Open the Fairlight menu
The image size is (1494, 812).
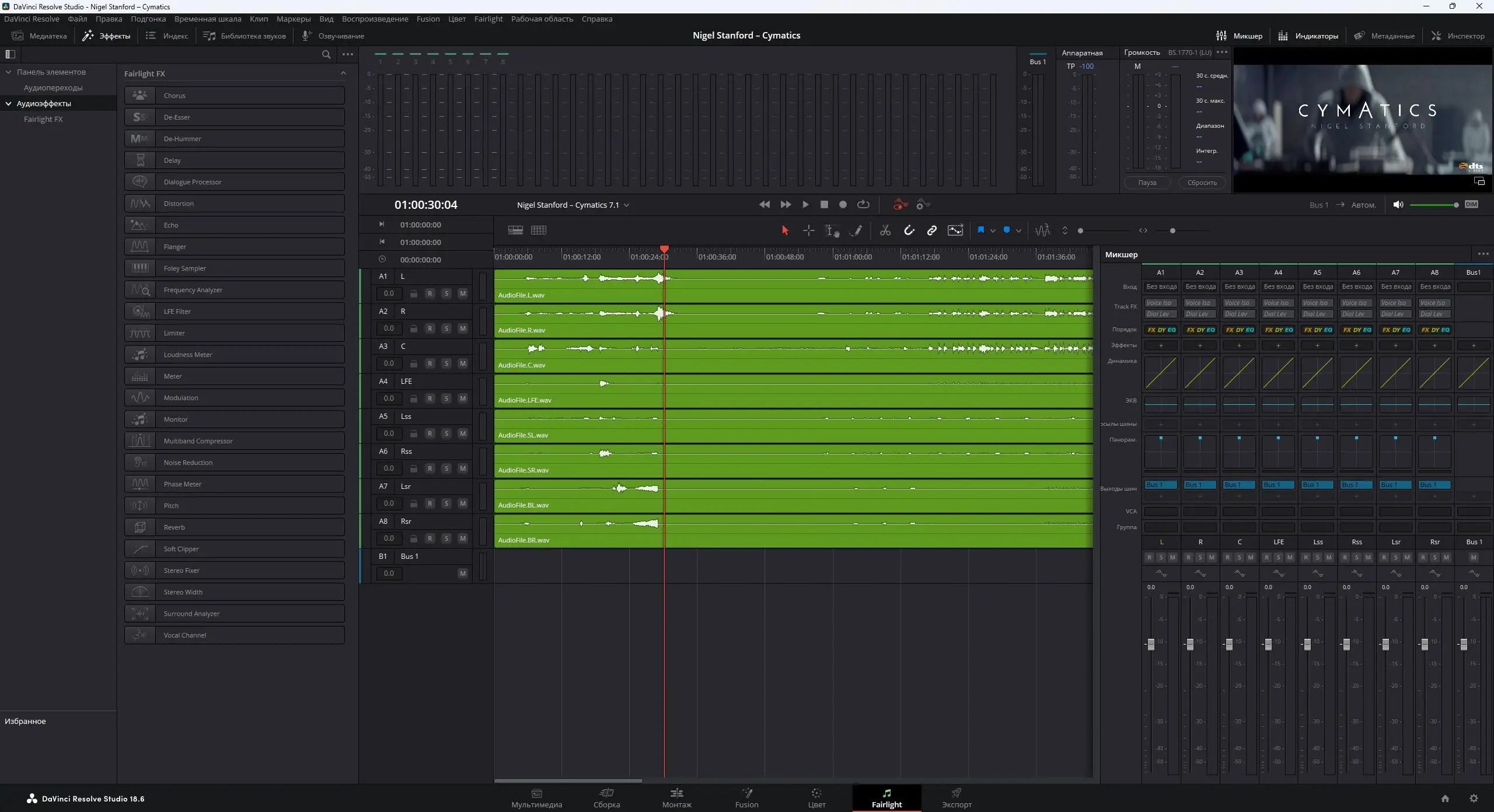click(488, 19)
